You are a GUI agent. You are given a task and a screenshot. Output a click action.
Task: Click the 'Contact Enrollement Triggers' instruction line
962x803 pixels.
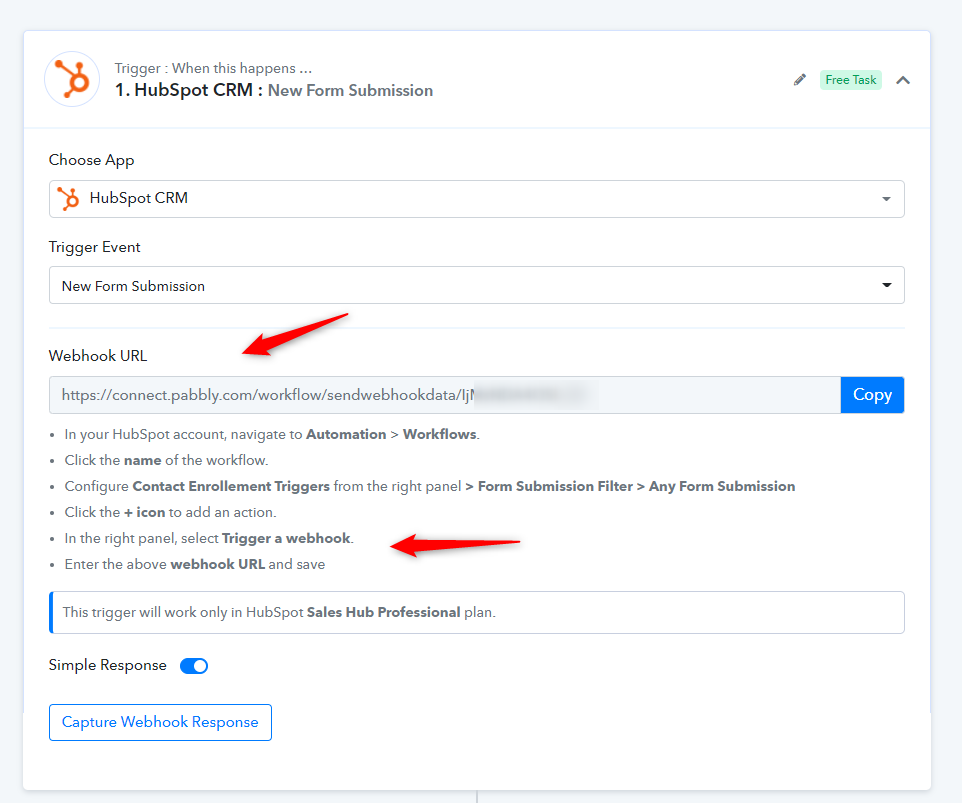tap(429, 486)
